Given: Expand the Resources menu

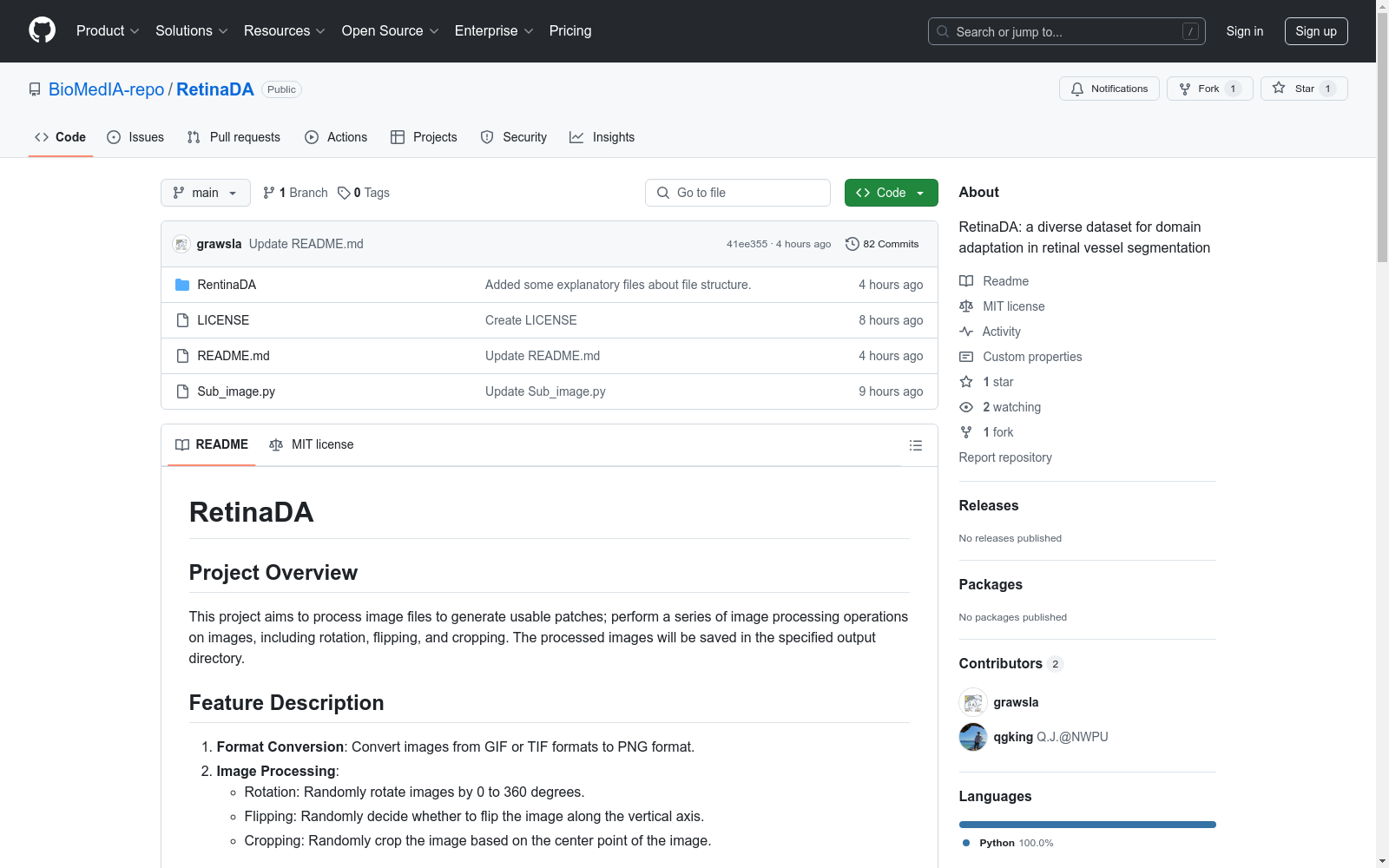Looking at the screenshot, I should pyautogui.click(x=285, y=31).
